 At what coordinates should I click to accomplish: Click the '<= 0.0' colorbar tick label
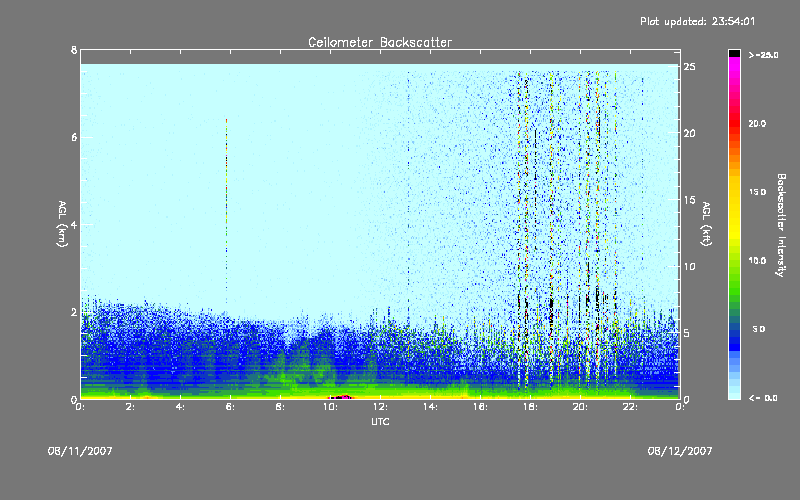(763, 398)
